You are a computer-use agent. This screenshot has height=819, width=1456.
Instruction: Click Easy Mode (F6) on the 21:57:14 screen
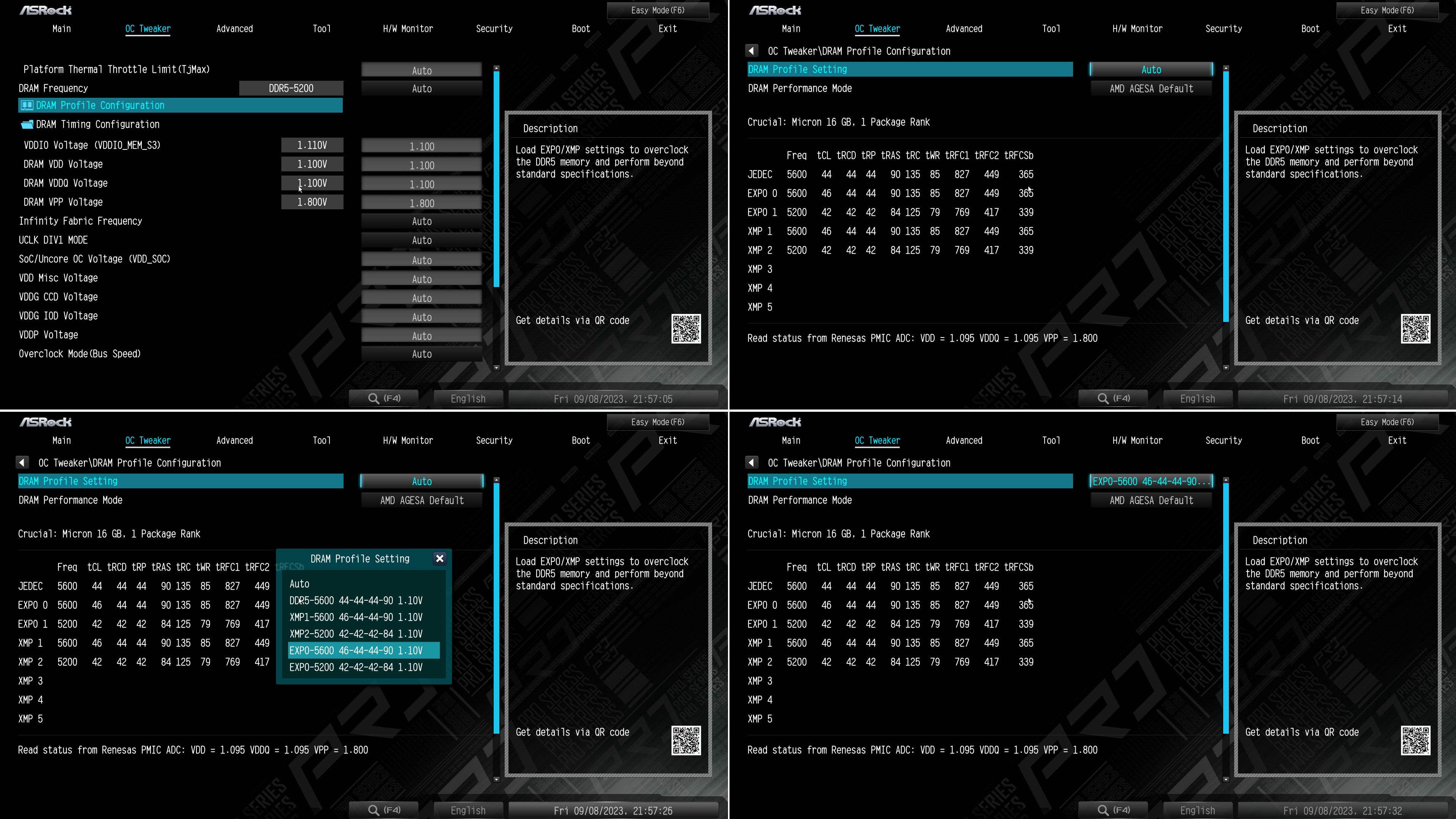[1387, 10]
